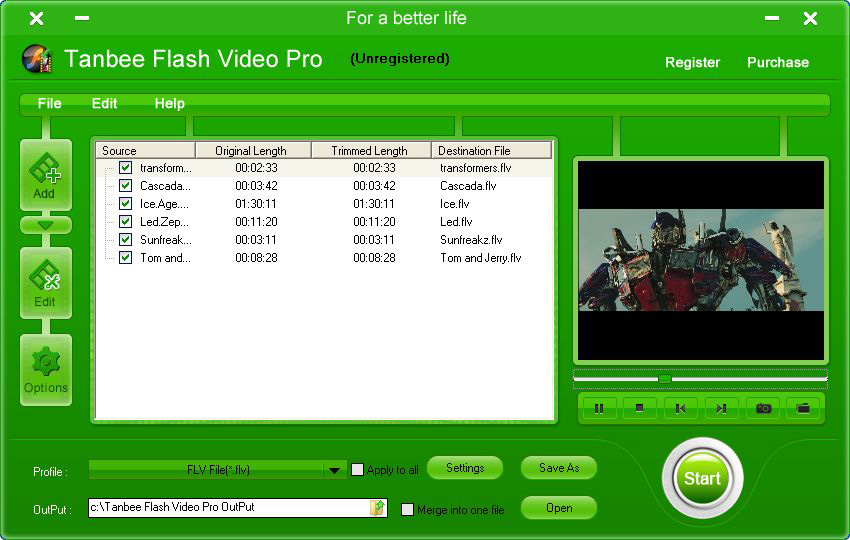Screen dimensions: 850x540
Task: Click the Edit video icon
Action: tap(45, 282)
